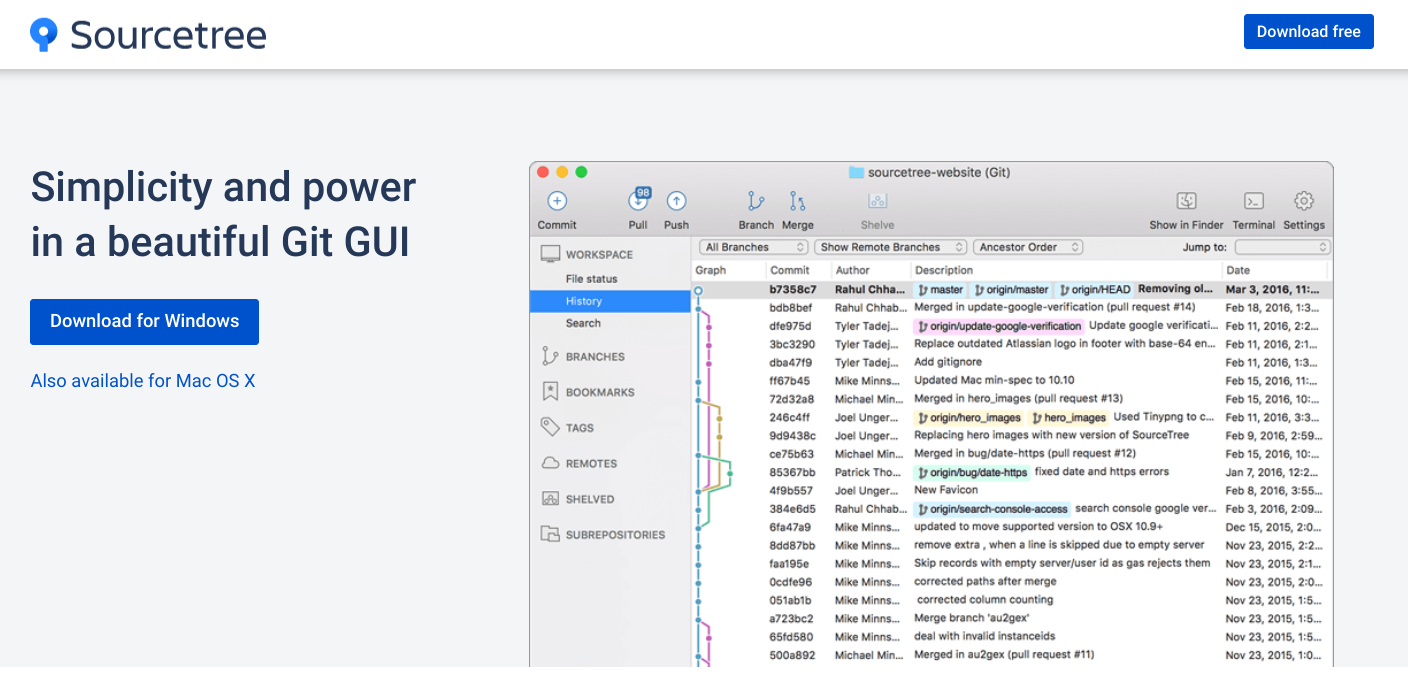
Task: Open the Show Remote Branches dropdown
Action: pyautogui.click(x=890, y=247)
